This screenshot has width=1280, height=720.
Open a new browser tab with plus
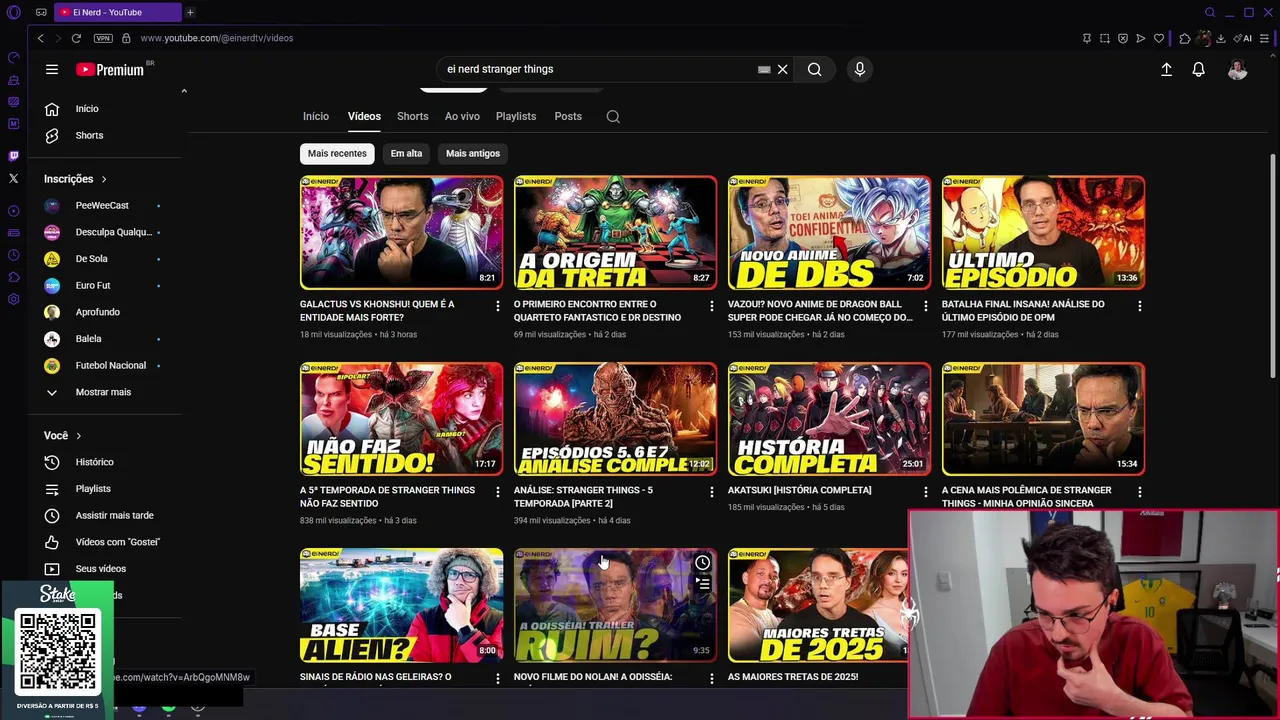click(x=190, y=12)
